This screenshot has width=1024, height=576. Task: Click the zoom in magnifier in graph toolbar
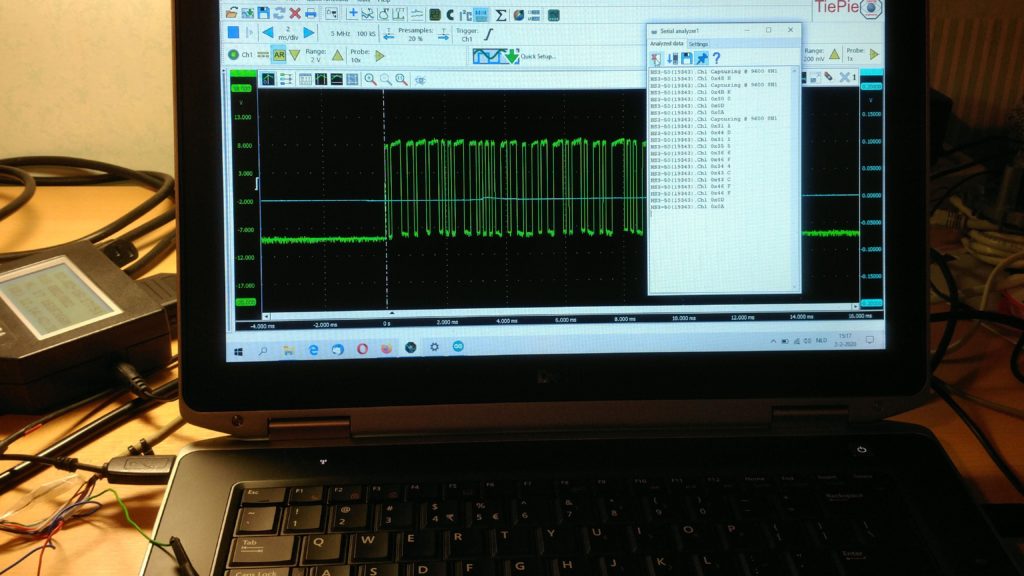point(370,80)
